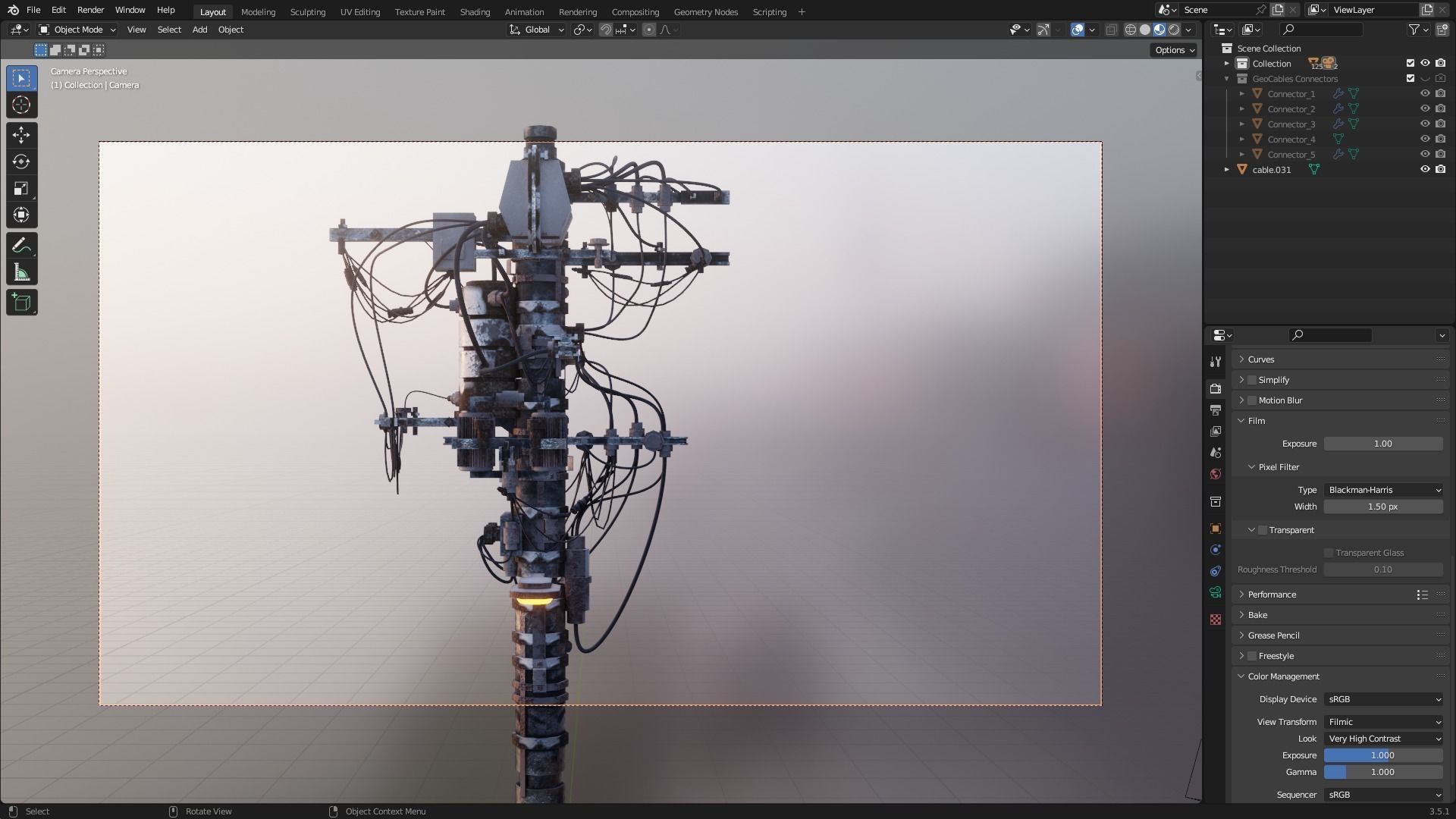Open the Render menu
The width and height of the screenshot is (1456, 819).
[90, 10]
